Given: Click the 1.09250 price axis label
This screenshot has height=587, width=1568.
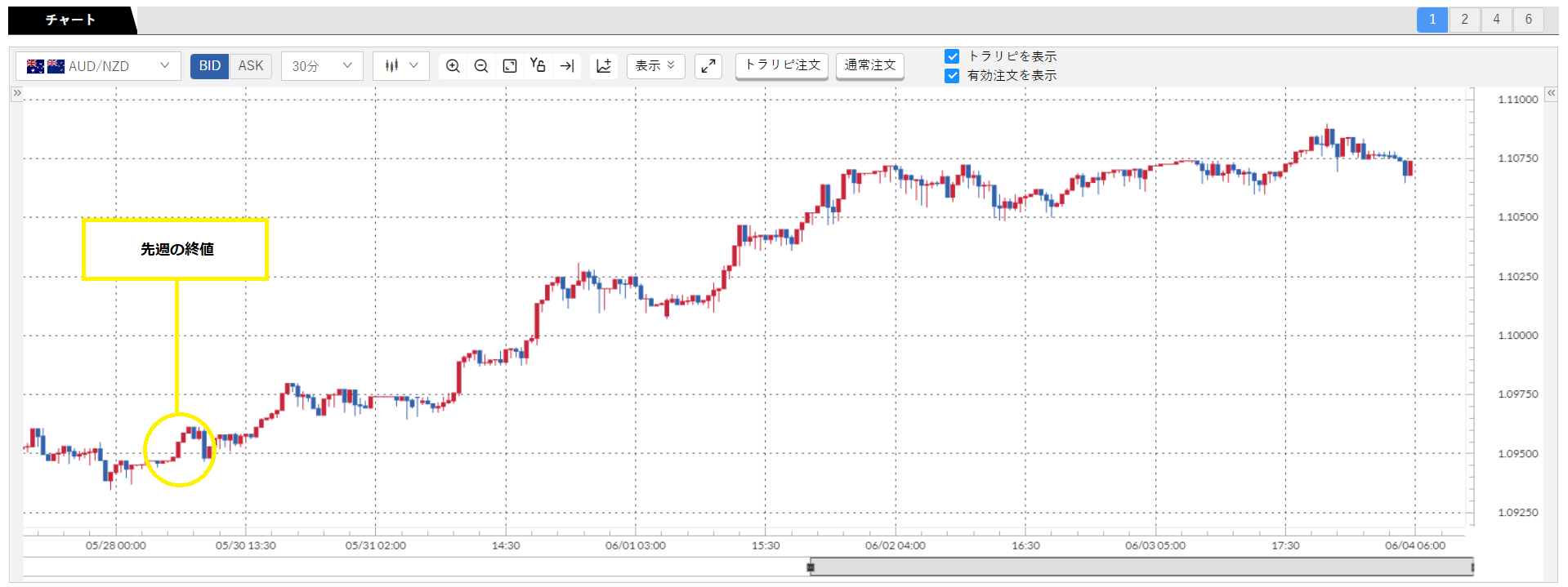Looking at the screenshot, I should tap(1517, 513).
